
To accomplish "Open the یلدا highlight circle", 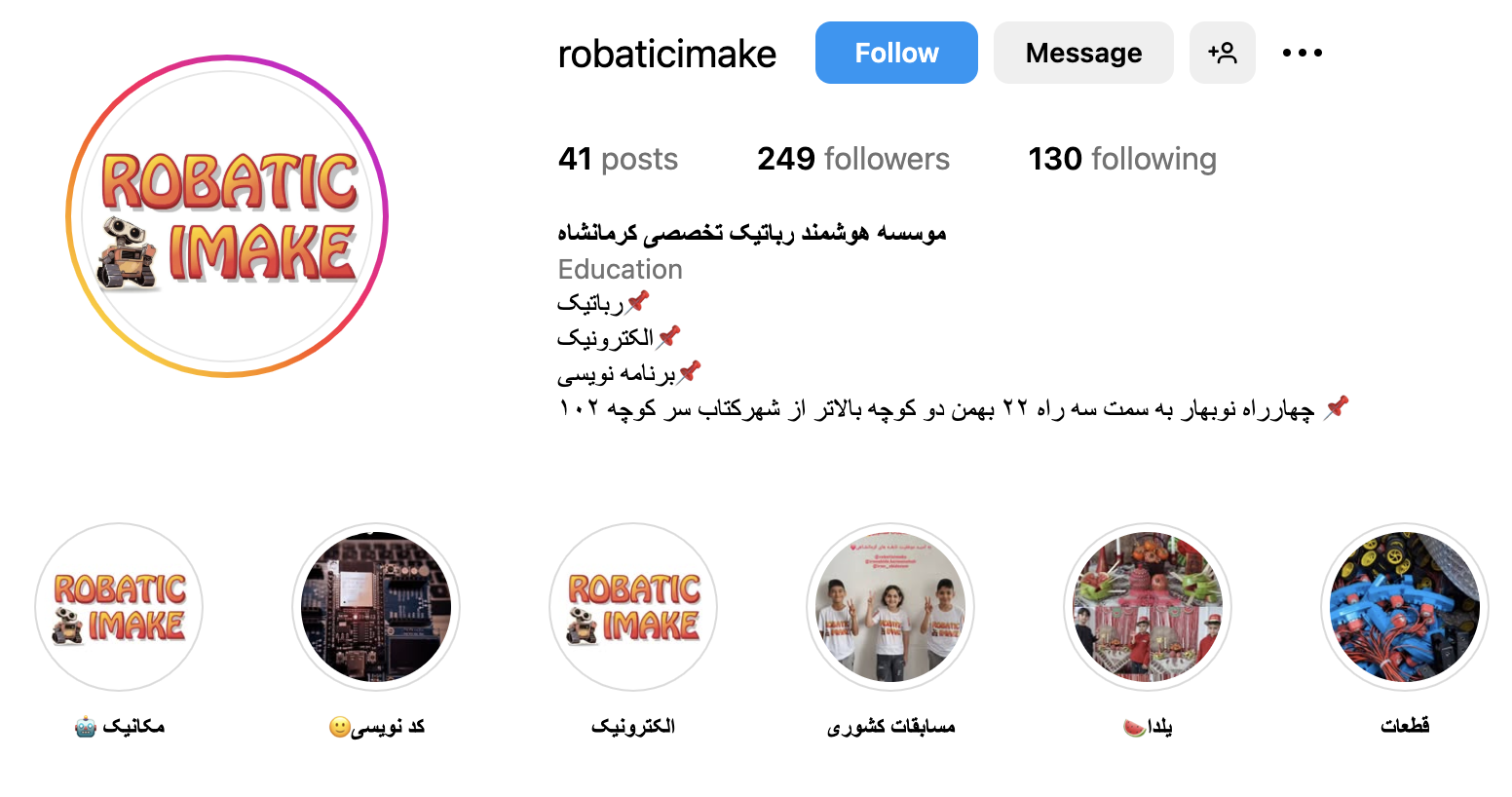I will (x=1148, y=607).
